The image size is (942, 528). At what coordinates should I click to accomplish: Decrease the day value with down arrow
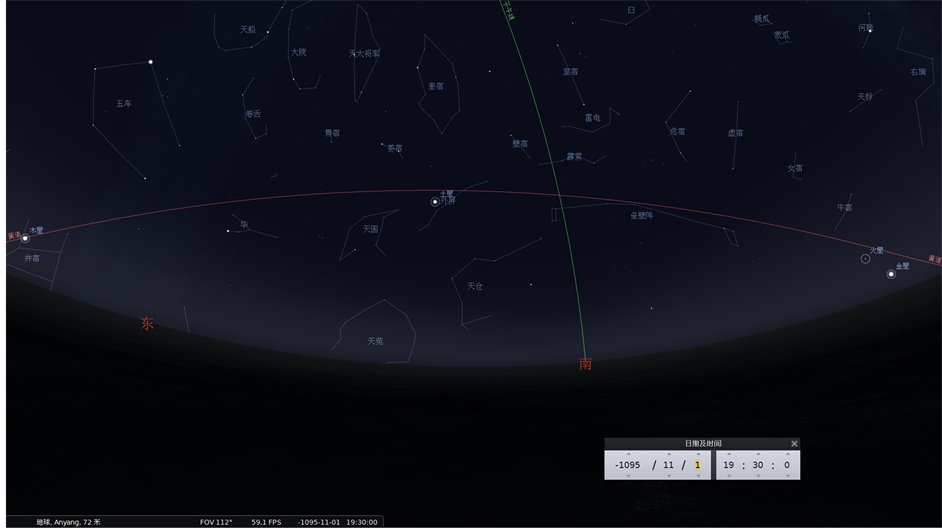tap(697, 476)
